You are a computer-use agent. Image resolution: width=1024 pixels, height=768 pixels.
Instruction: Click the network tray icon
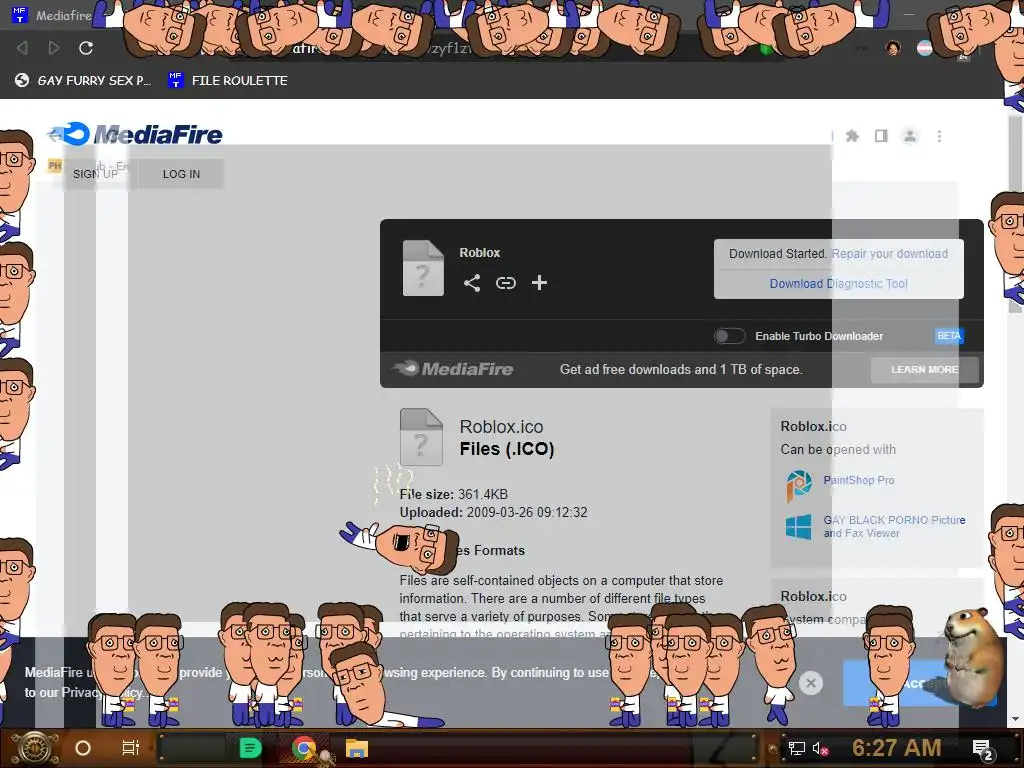(x=796, y=748)
